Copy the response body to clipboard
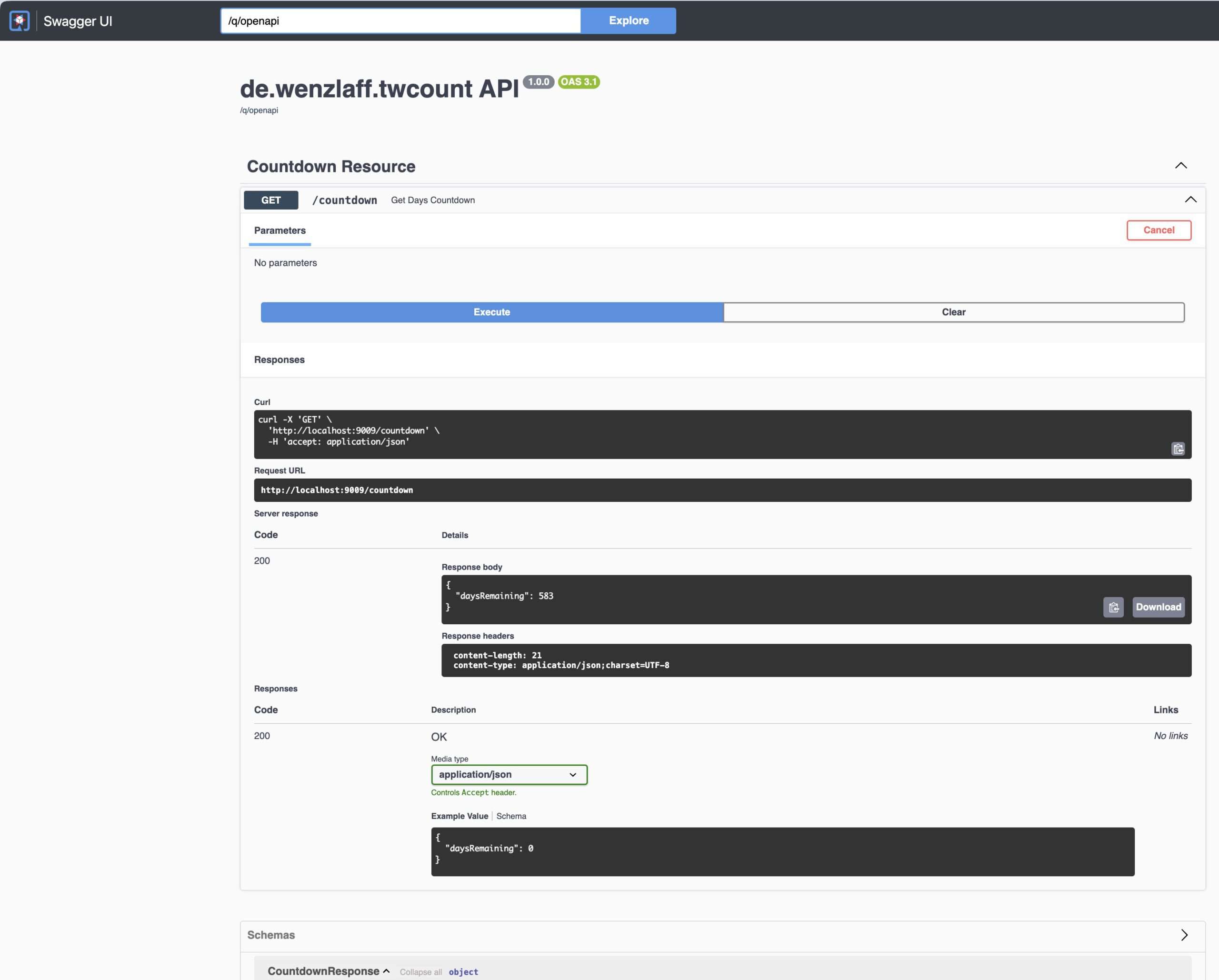The height and width of the screenshot is (980, 1219). click(1113, 607)
